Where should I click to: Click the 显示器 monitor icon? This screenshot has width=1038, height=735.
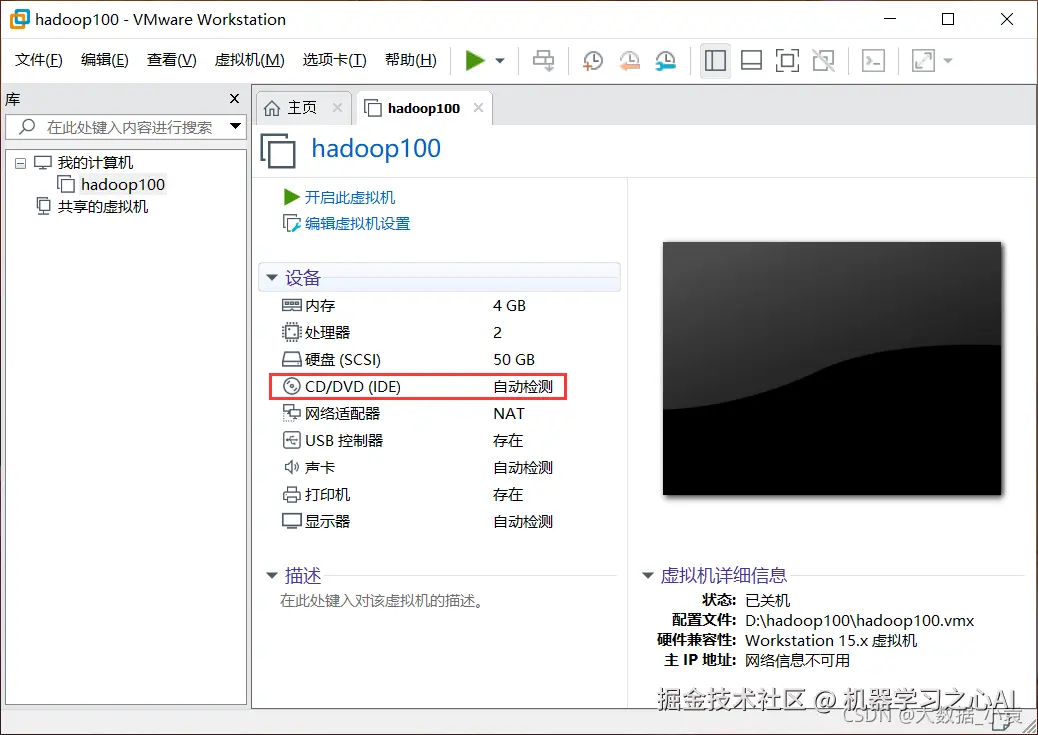(x=291, y=521)
